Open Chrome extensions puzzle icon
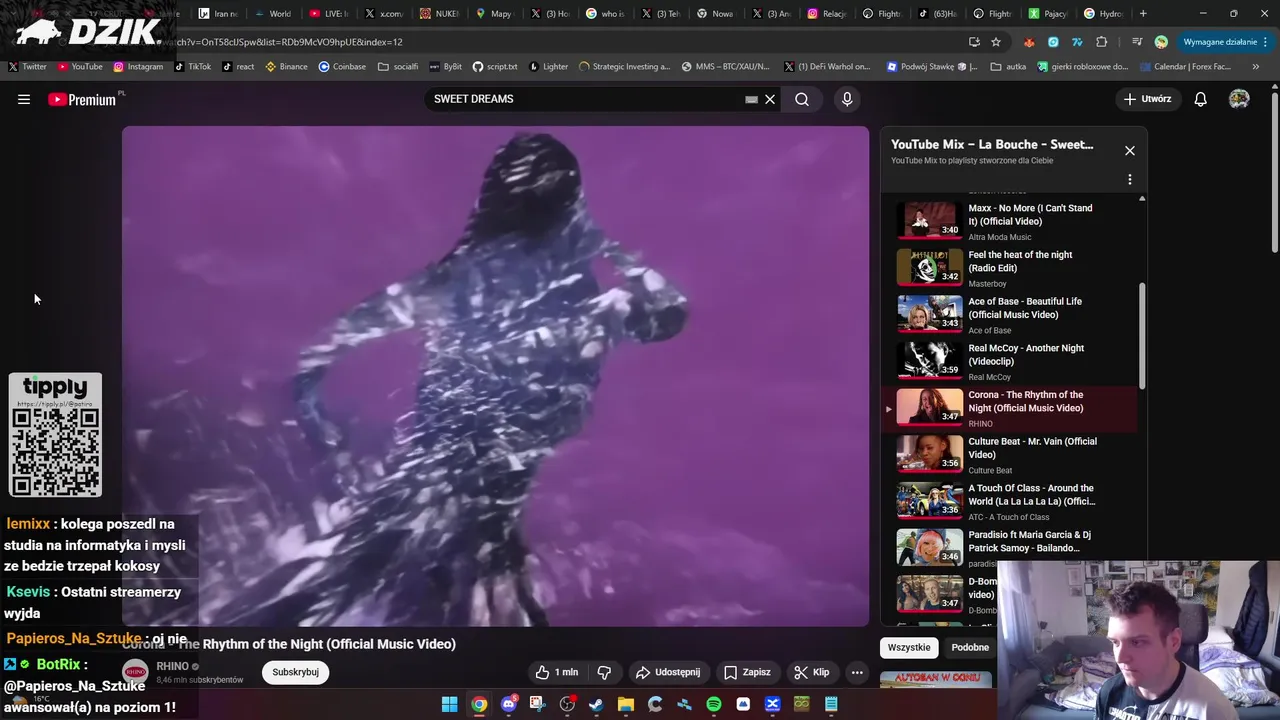Screen dimensions: 1280x720 [x=1102, y=42]
